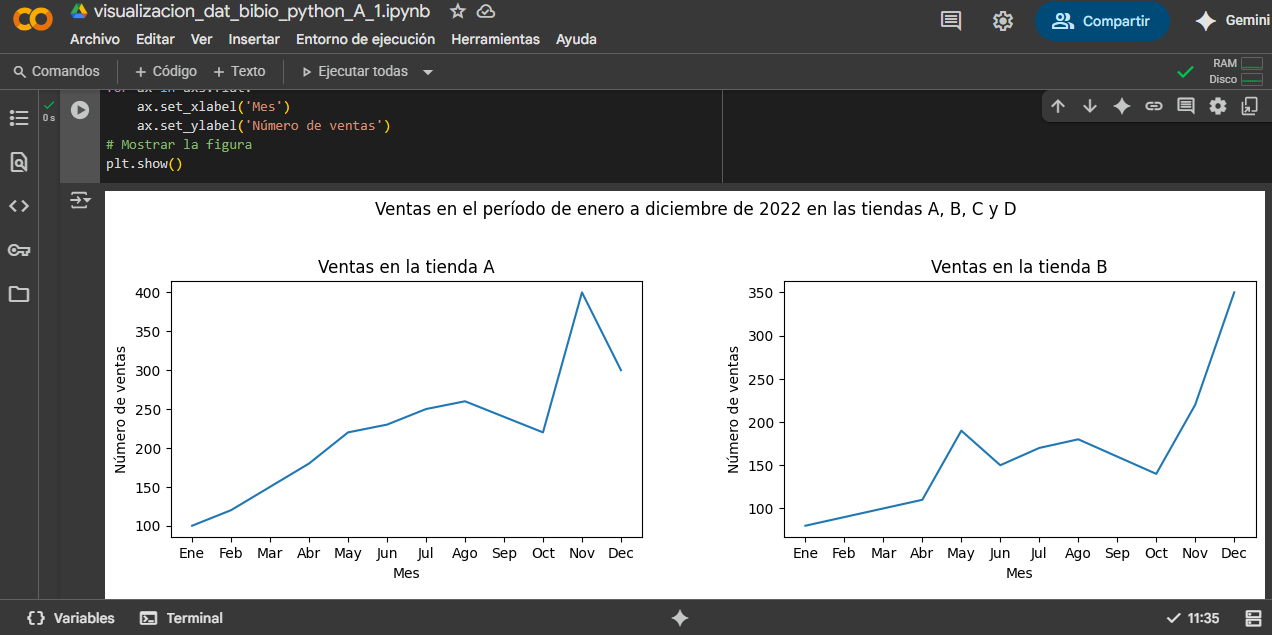This screenshot has width=1272, height=635.
Task: Click the 'Ventas en la tienda B' chart title
Action: point(1019,267)
